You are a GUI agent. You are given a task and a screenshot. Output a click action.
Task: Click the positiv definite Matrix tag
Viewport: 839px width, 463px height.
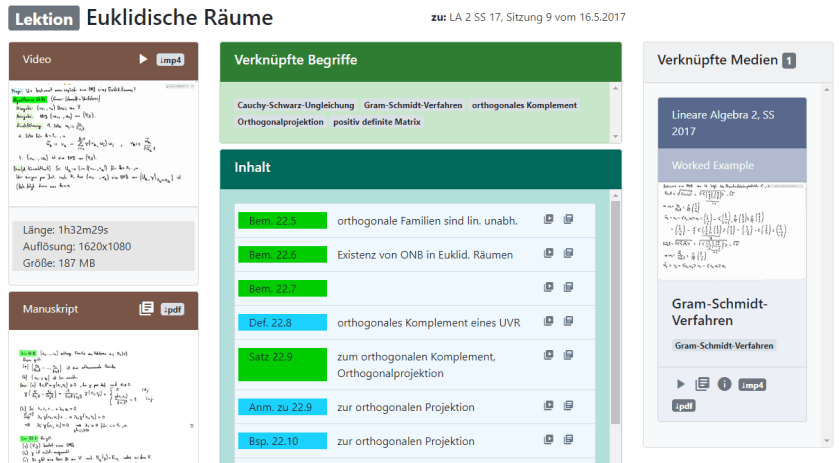[378, 122]
